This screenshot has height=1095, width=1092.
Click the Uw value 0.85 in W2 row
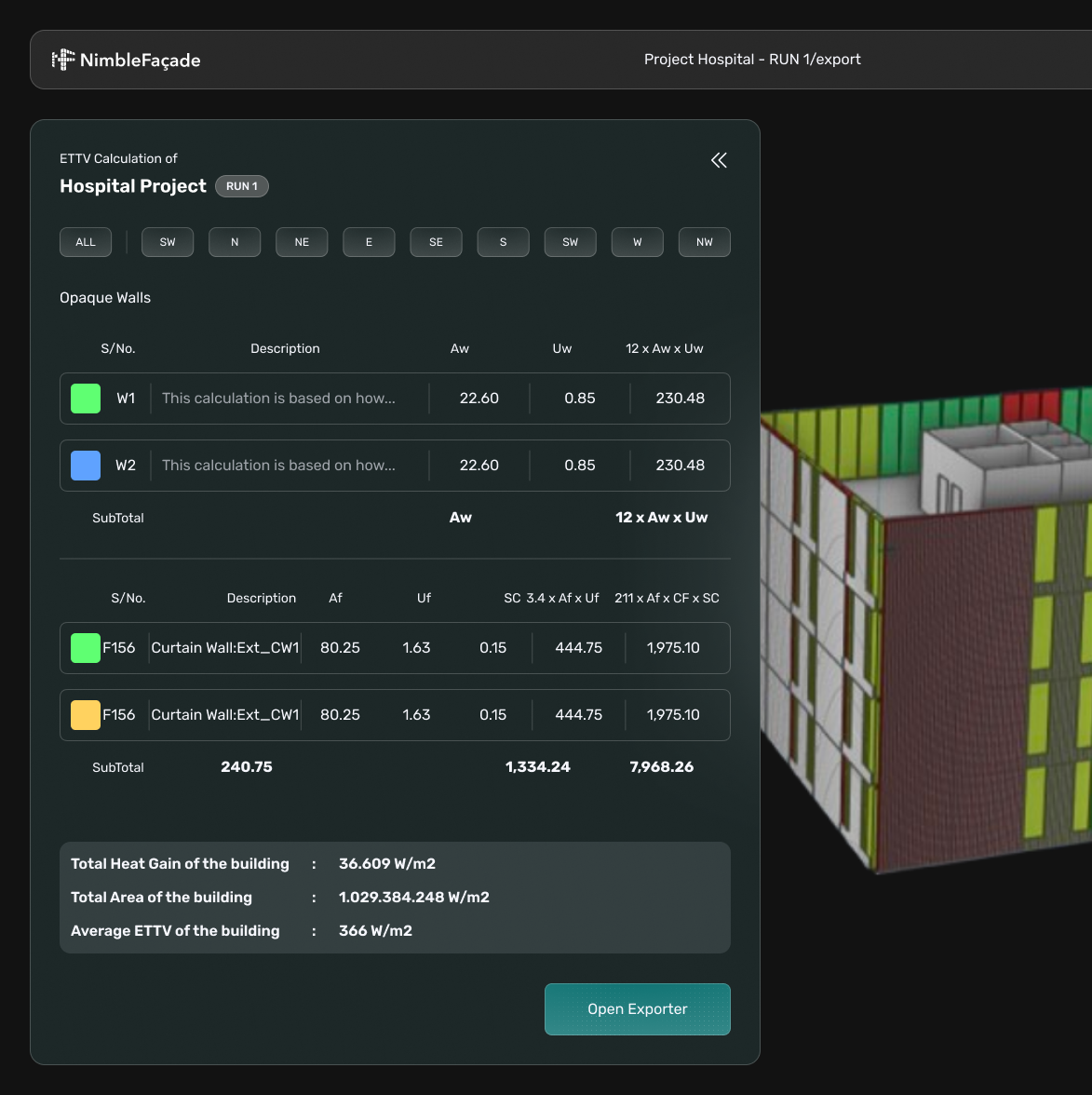pyautogui.click(x=579, y=466)
